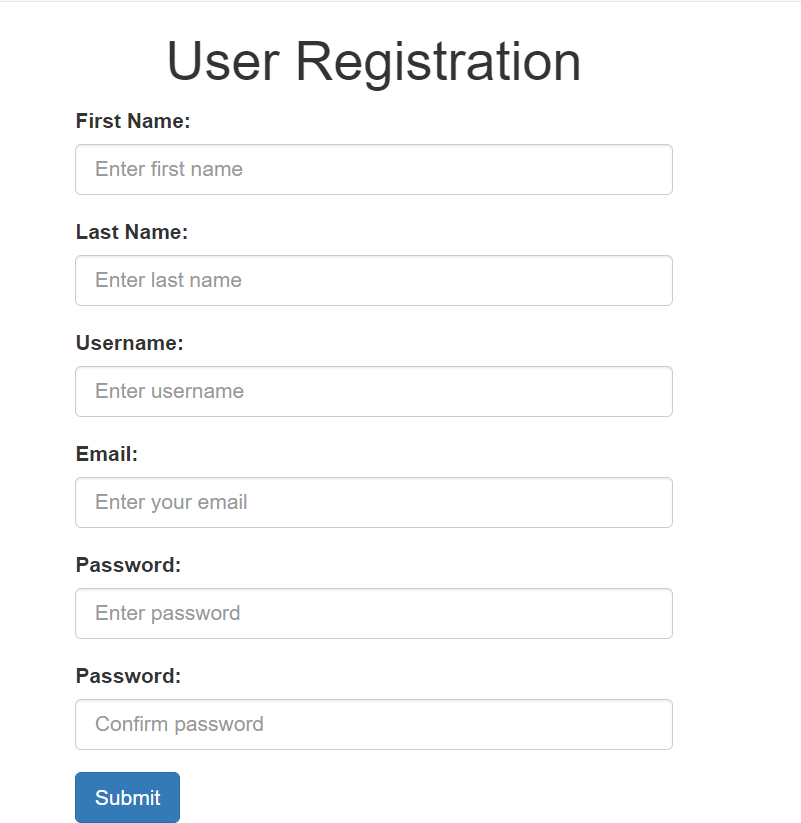The image size is (801, 823).
Task: Click the First Name label
Action: point(132,121)
